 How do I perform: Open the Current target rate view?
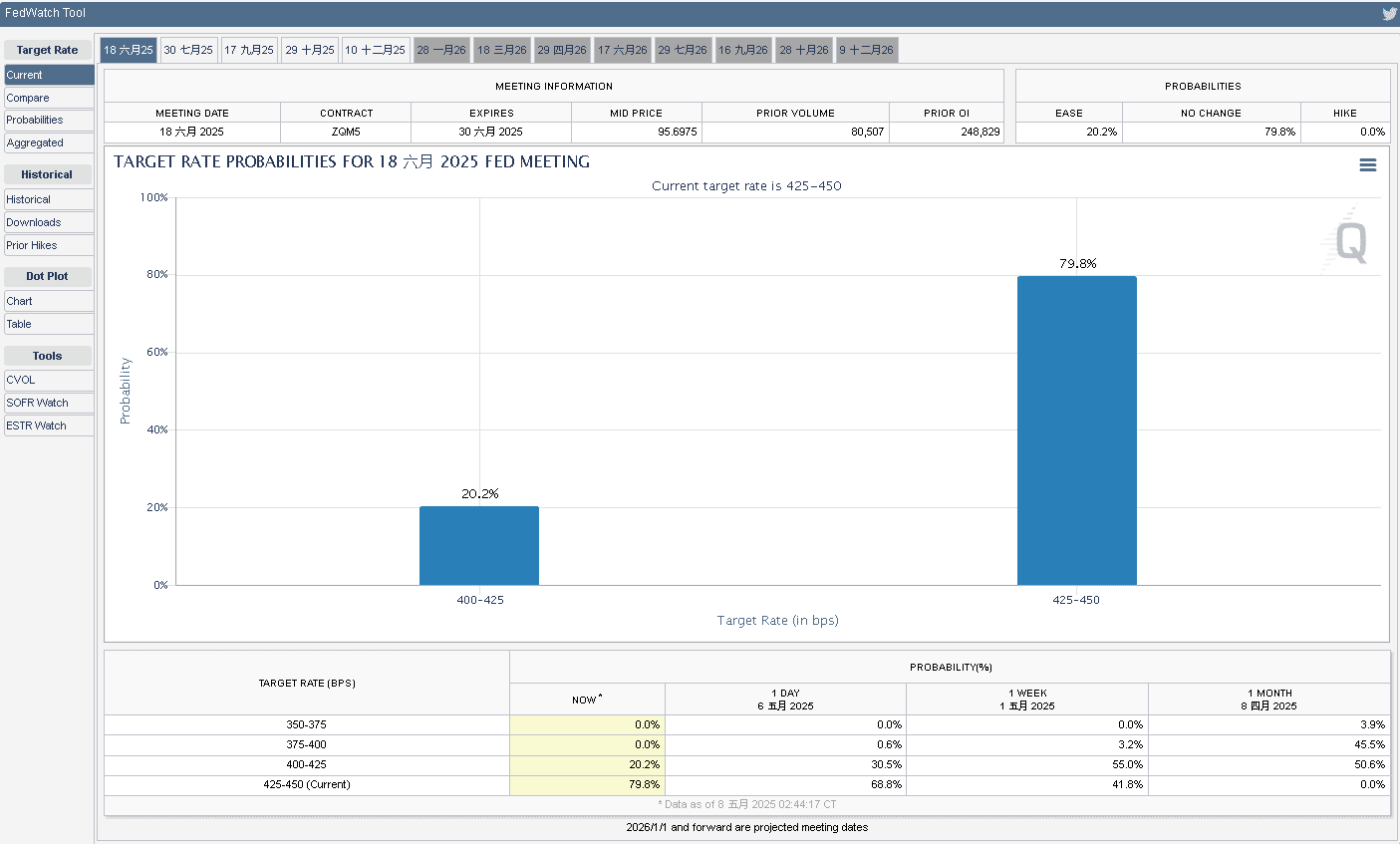(49, 75)
